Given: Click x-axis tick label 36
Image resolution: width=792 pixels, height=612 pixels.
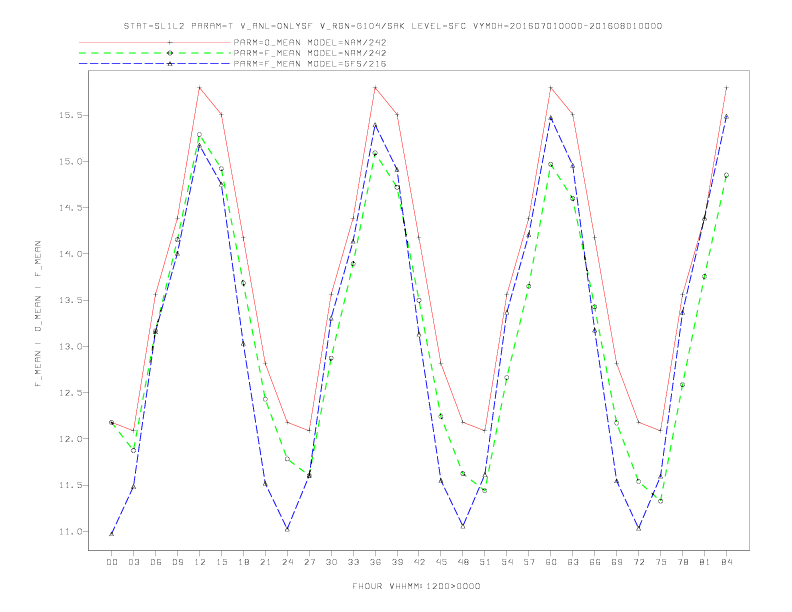Looking at the screenshot, I should click(x=375, y=562).
